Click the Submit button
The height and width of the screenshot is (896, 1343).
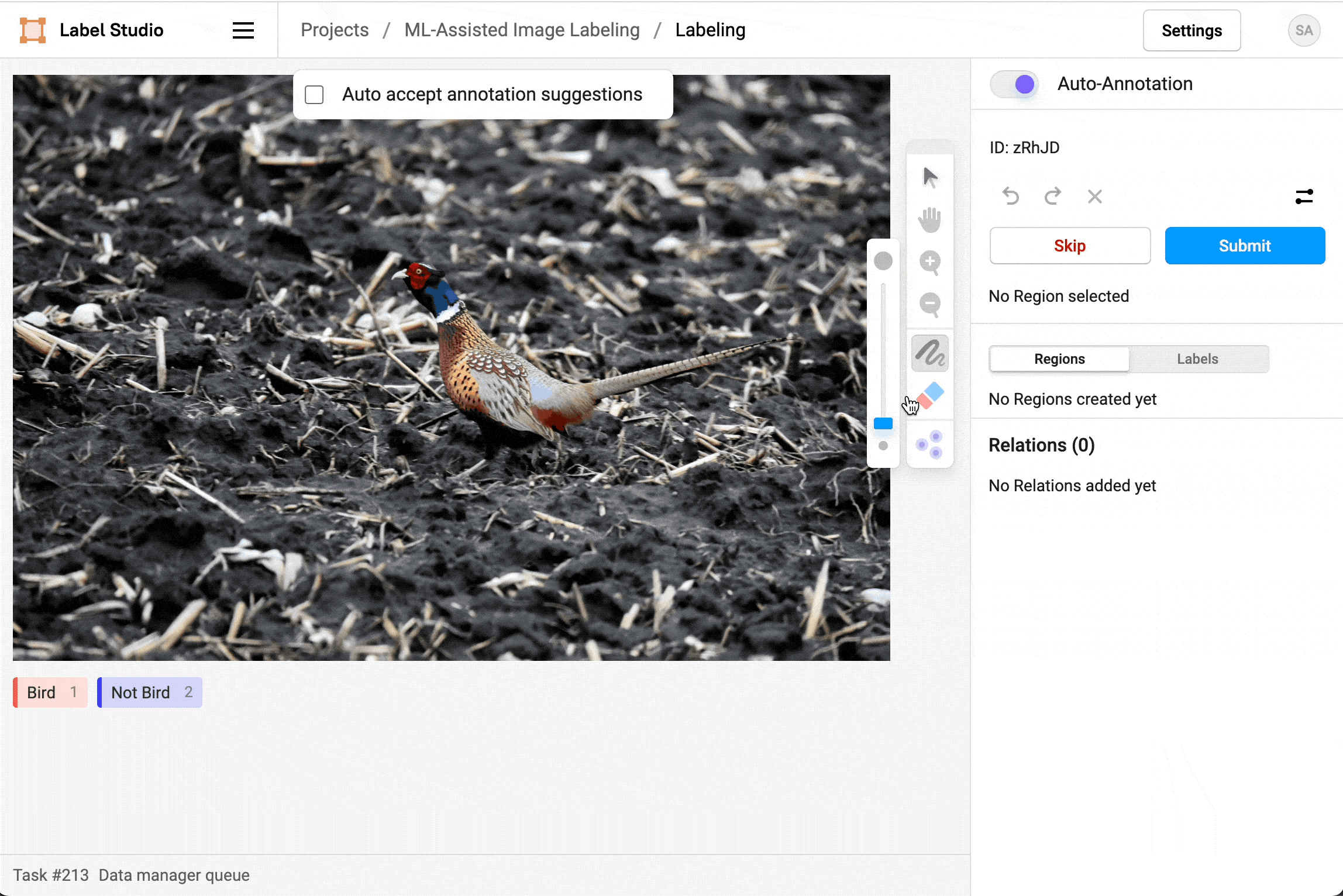pos(1245,246)
